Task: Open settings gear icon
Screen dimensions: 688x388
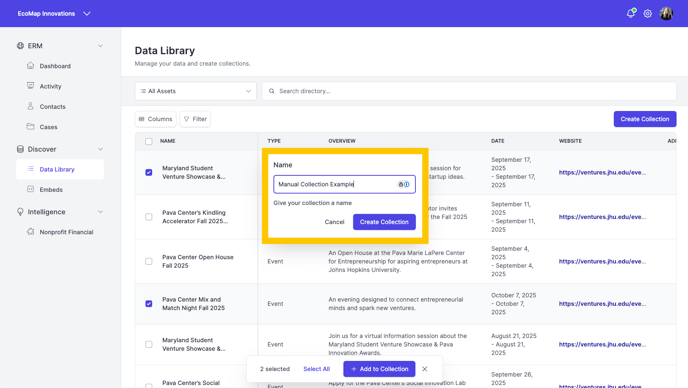Action: point(648,14)
